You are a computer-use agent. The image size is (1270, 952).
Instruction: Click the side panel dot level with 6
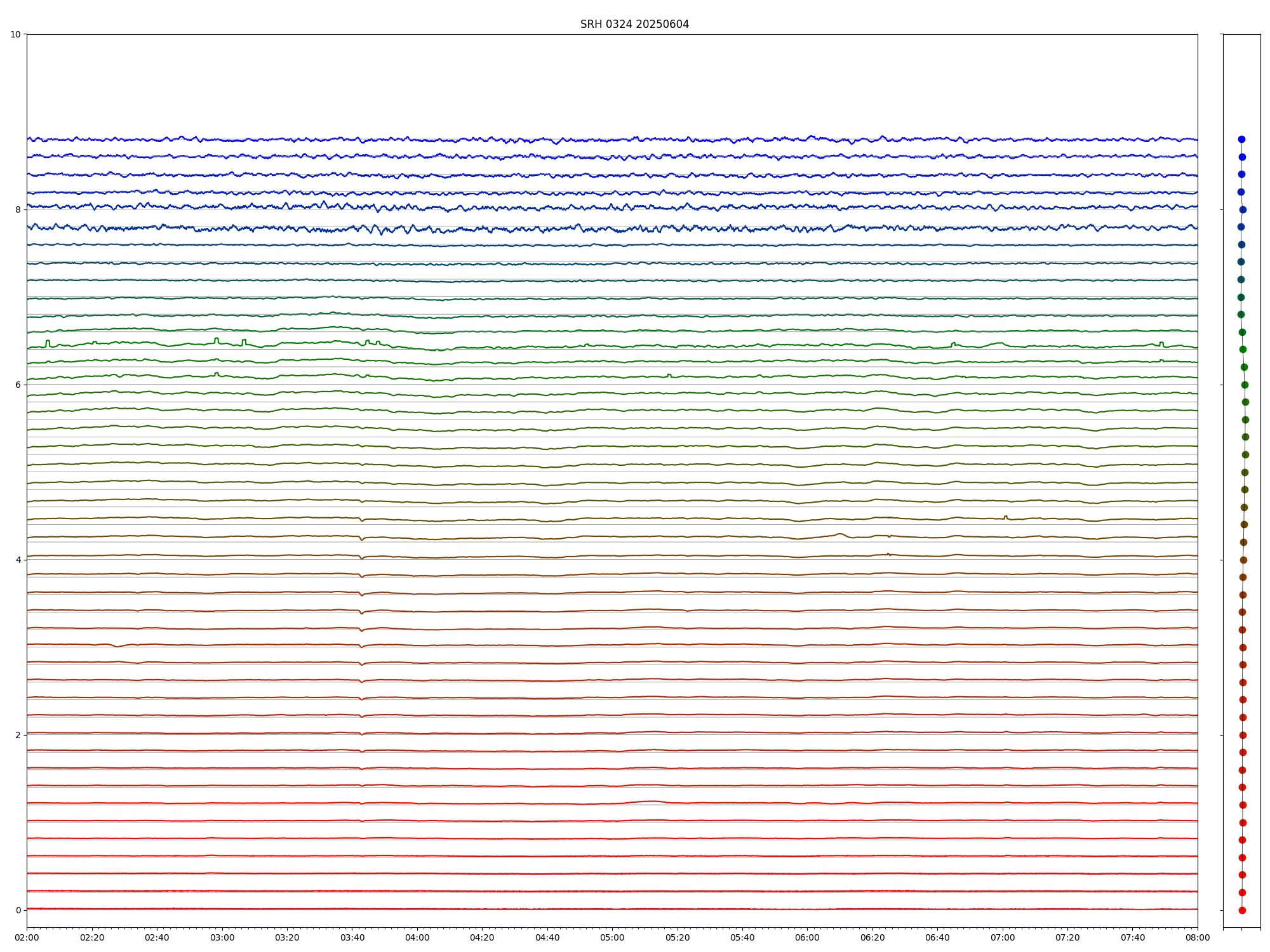pos(1245,385)
